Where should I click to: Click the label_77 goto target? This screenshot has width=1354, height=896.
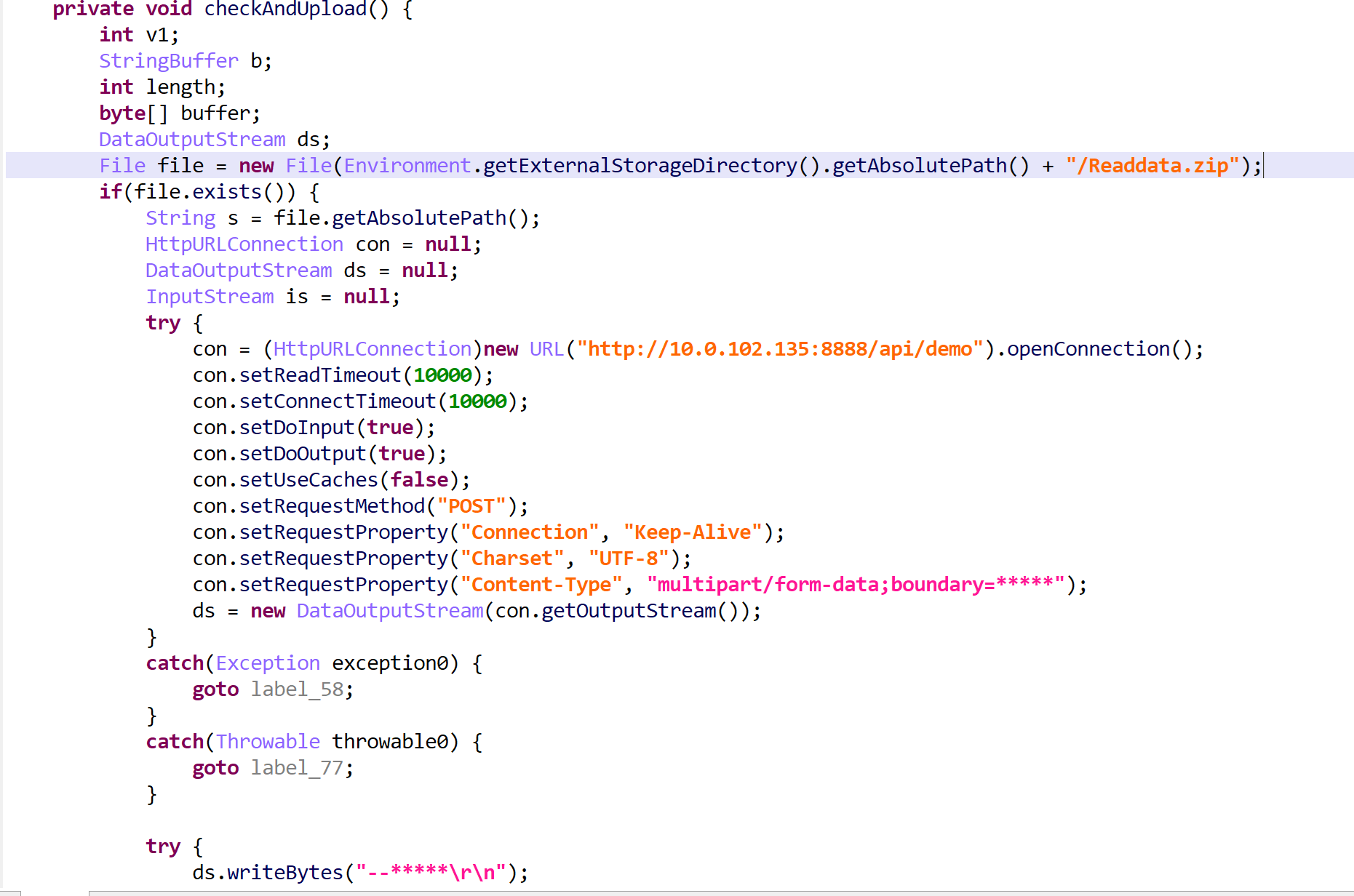point(297,768)
